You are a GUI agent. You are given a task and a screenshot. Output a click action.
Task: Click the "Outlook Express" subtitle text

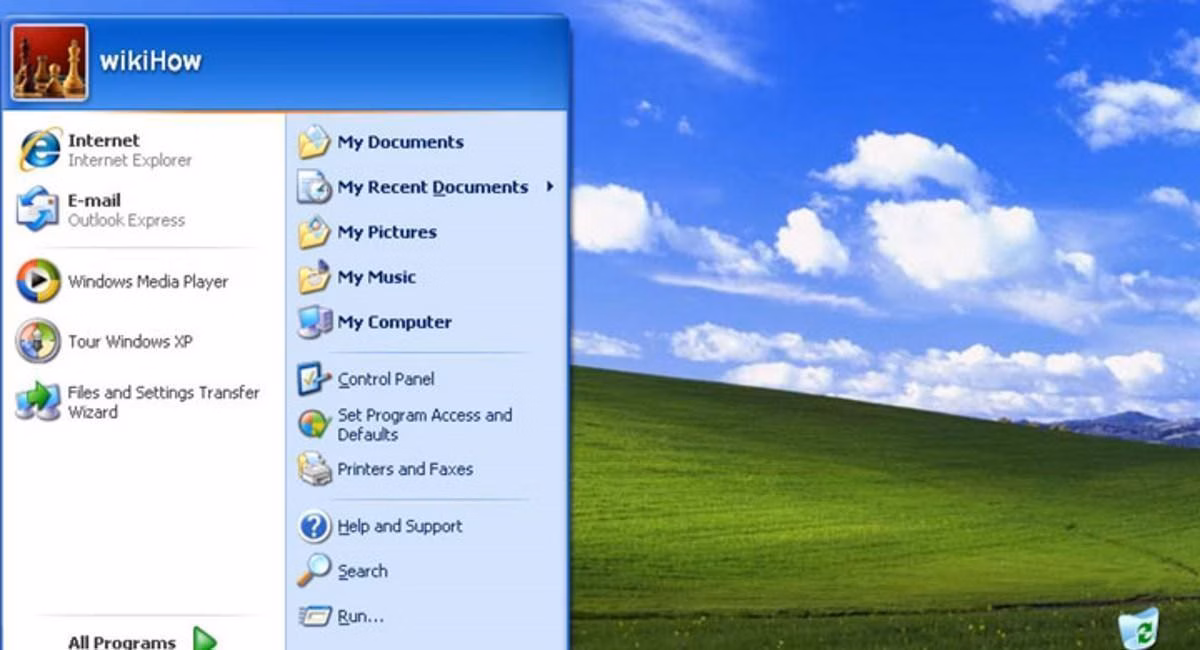point(126,220)
